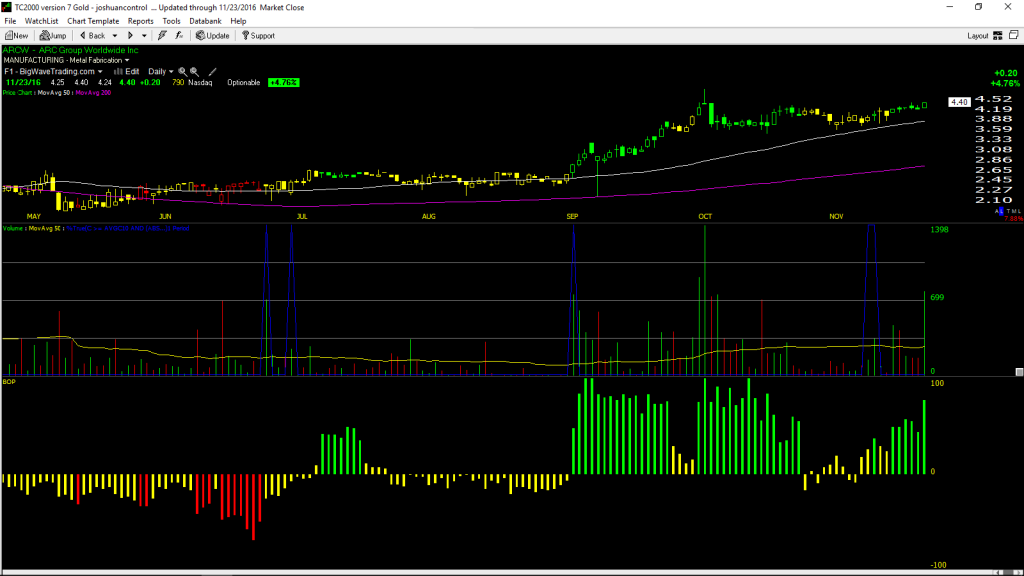Screen dimensions: 1024x576
Task: Click the green +4.76% percent change box
Action: [x=283, y=82]
